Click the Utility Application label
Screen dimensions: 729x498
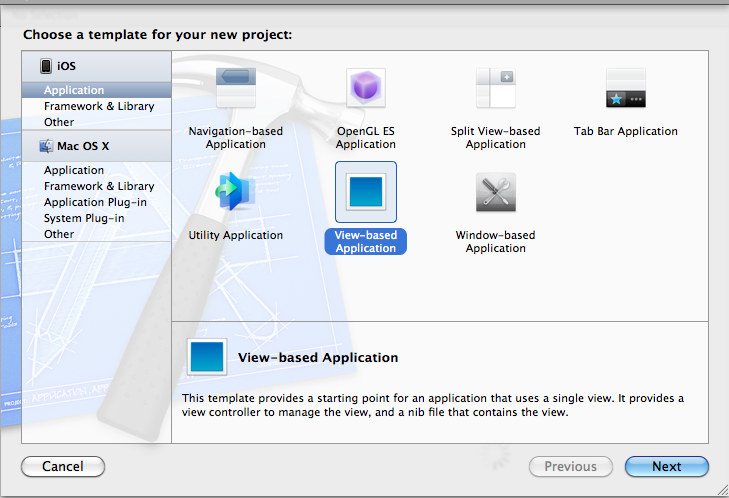point(236,235)
